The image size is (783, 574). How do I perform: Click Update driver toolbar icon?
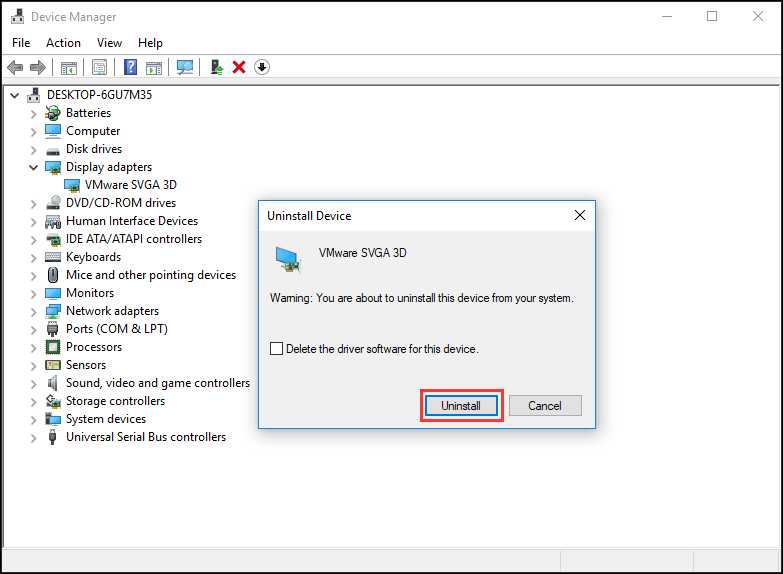pos(217,67)
